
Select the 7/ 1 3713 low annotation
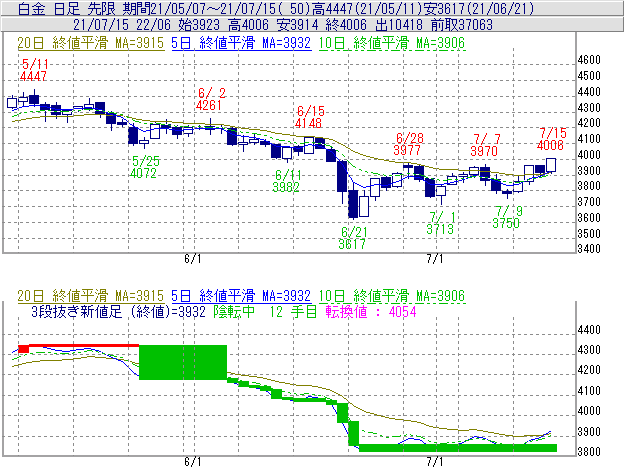tap(441, 223)
